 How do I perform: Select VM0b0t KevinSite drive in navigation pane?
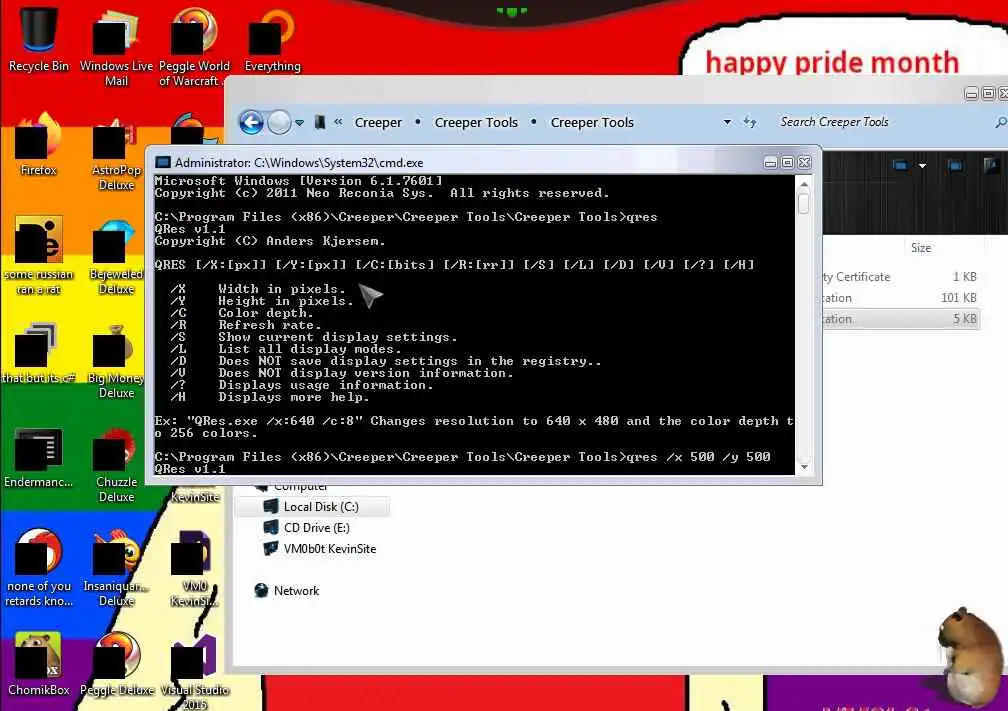point(320,549)
